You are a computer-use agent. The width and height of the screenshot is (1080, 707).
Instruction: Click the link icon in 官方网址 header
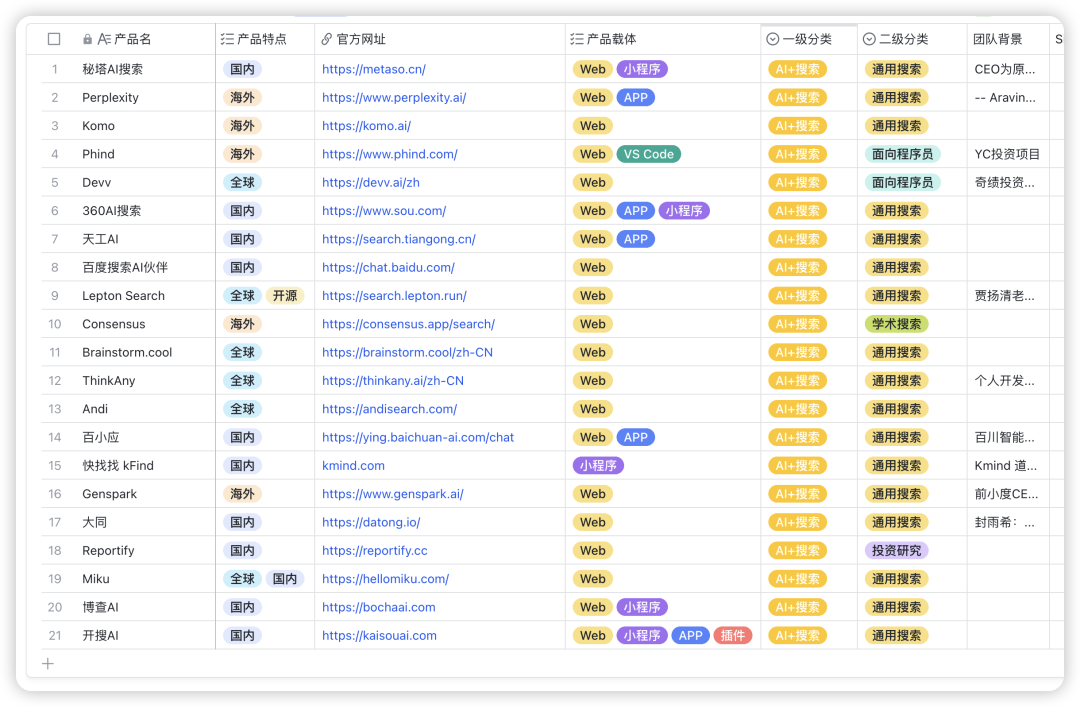324,38
